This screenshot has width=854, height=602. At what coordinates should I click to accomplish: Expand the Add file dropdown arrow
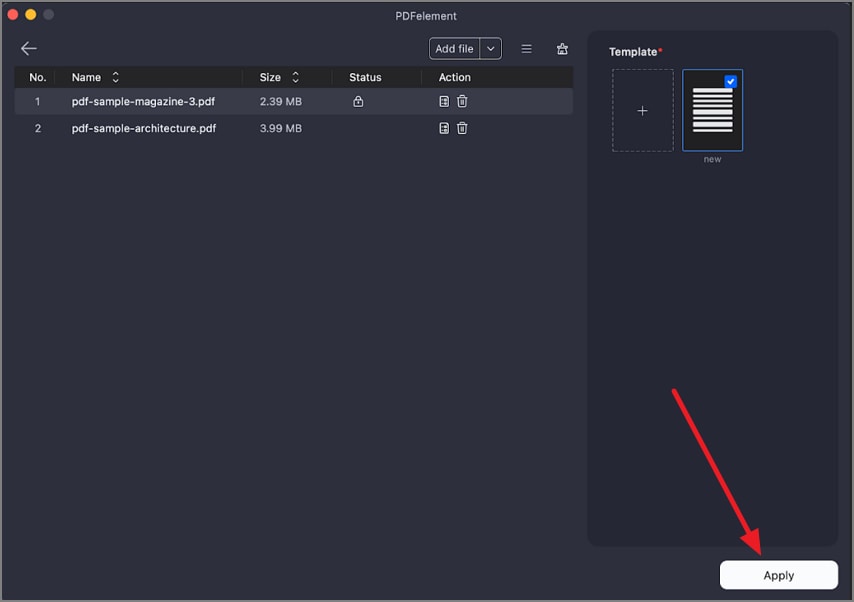pos(491,48)
